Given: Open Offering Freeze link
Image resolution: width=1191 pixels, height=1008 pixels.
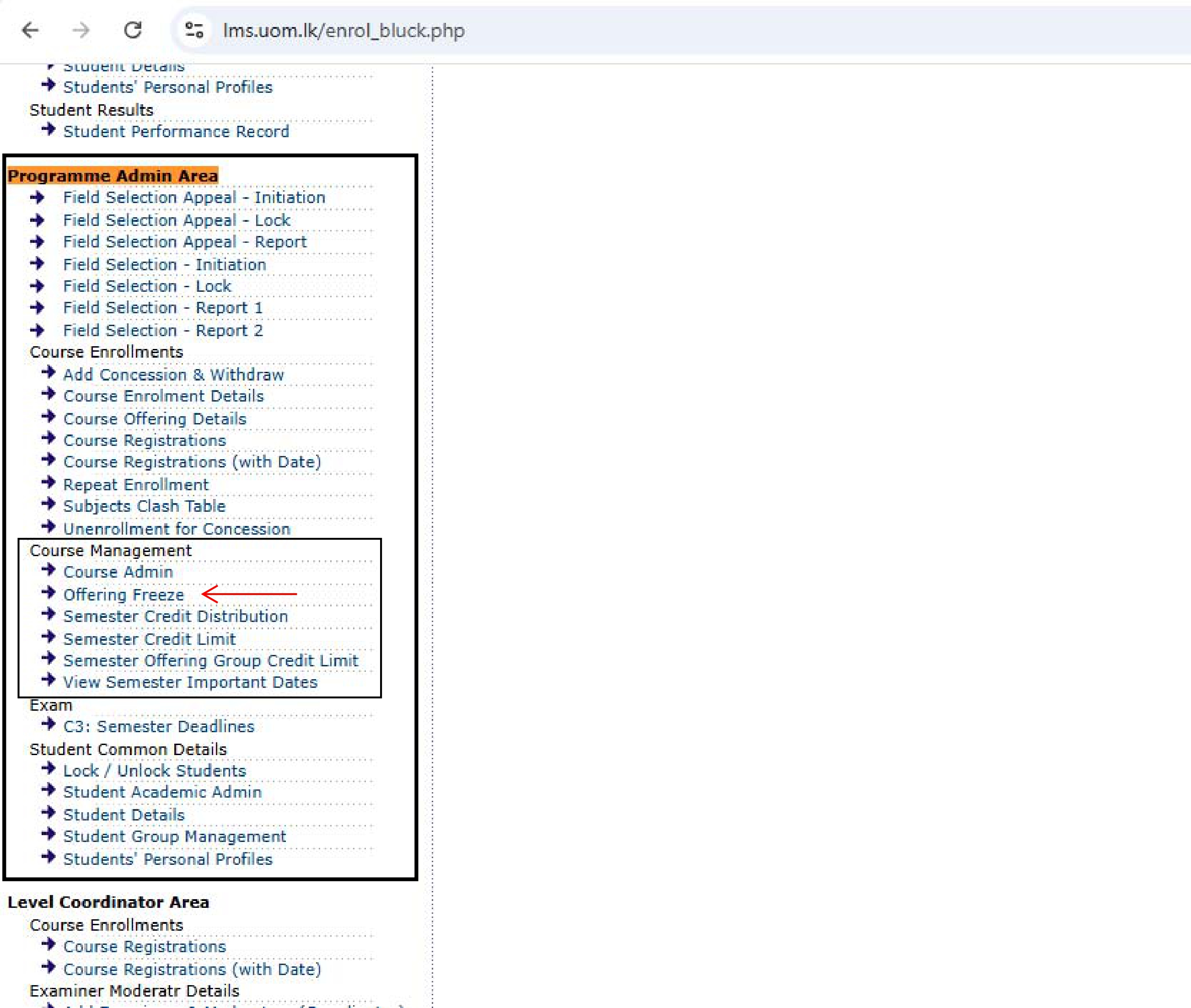Looking at the screenshot, I should click(x=123, y=594).
